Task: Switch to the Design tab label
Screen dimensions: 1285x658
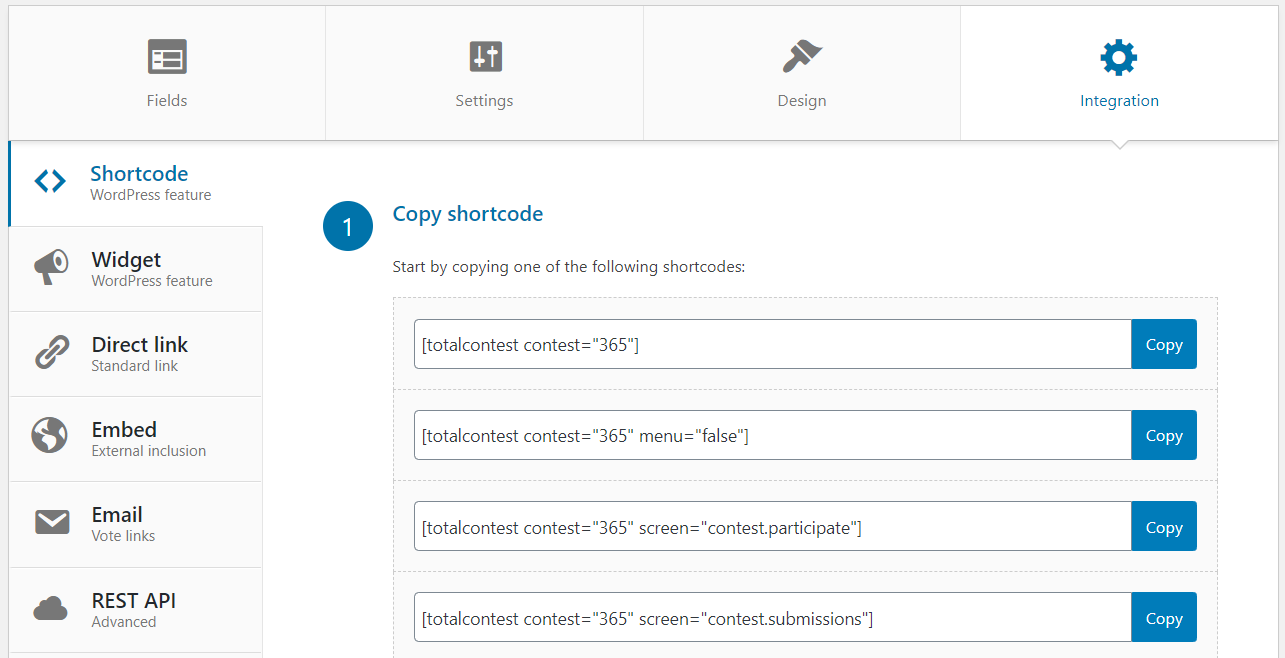Action: tap(802, 101)
